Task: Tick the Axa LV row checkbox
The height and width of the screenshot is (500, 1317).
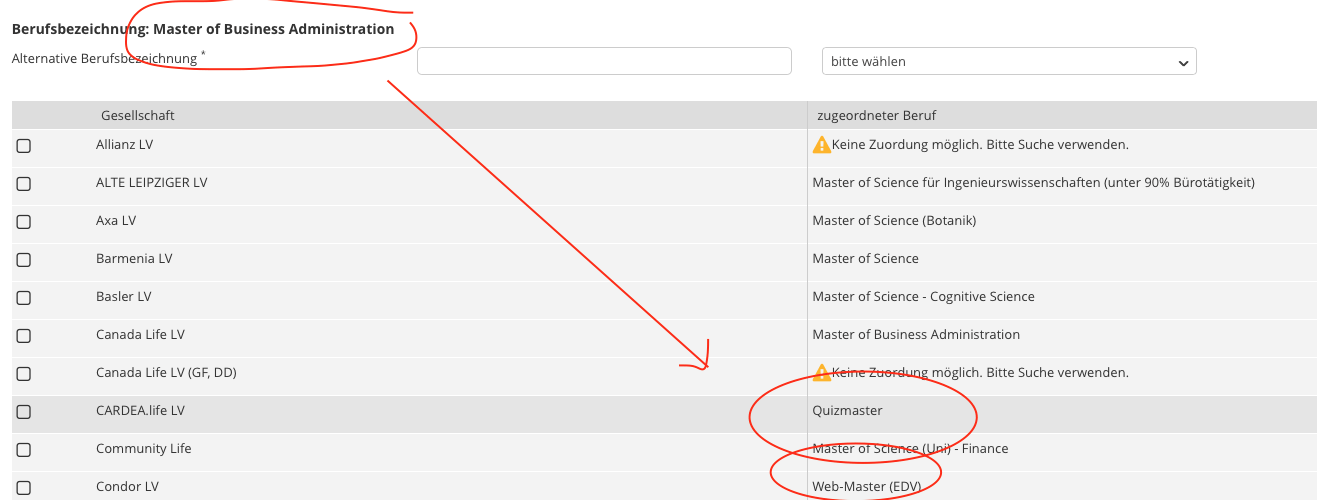Action: click(x=23, y=222)
